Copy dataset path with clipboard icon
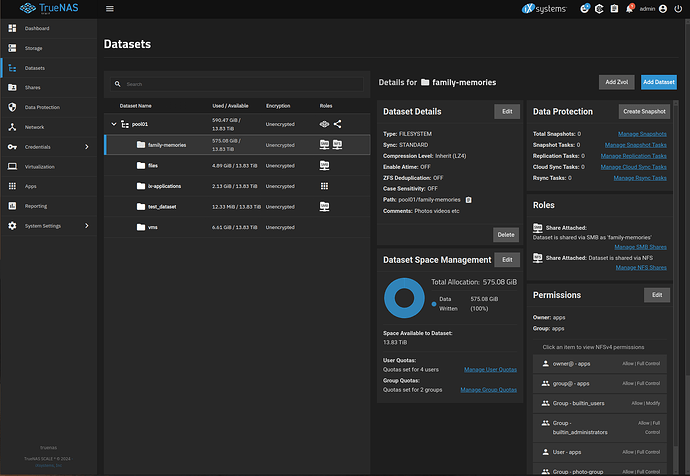The height and width of the screenshot is (476, 690). [x=469, y=200]
